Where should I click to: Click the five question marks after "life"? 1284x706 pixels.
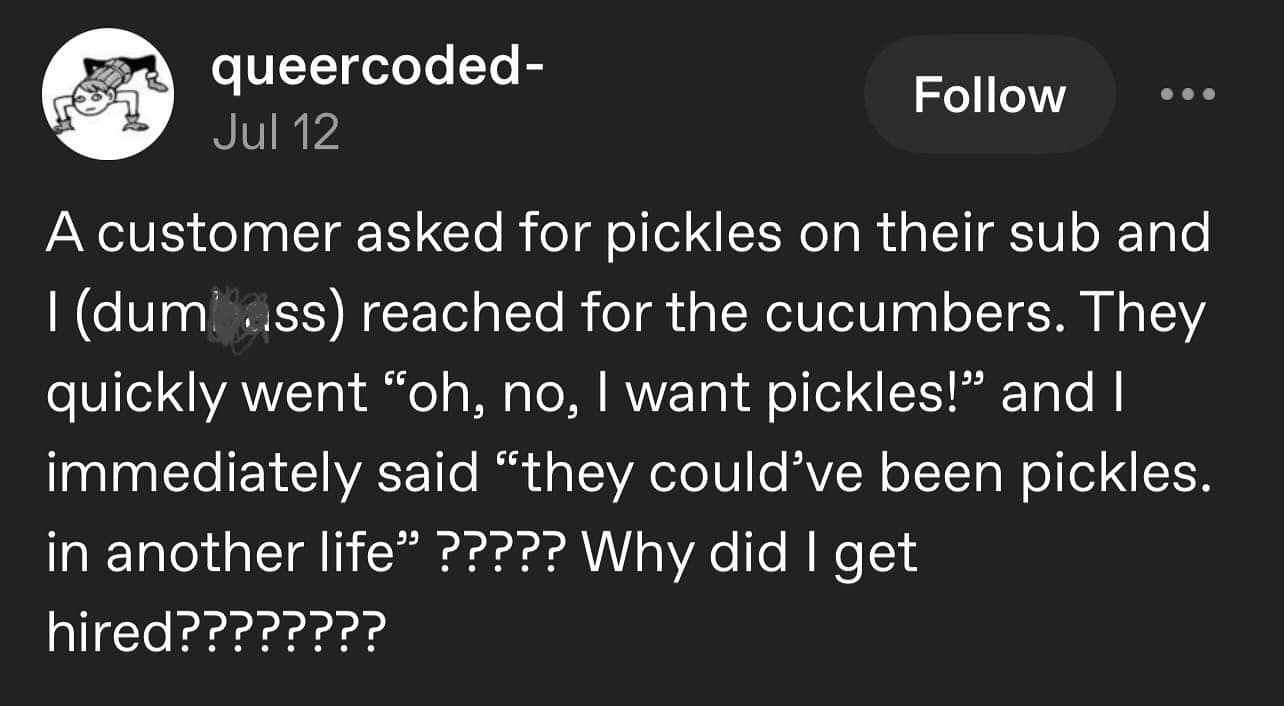(503, 553)
